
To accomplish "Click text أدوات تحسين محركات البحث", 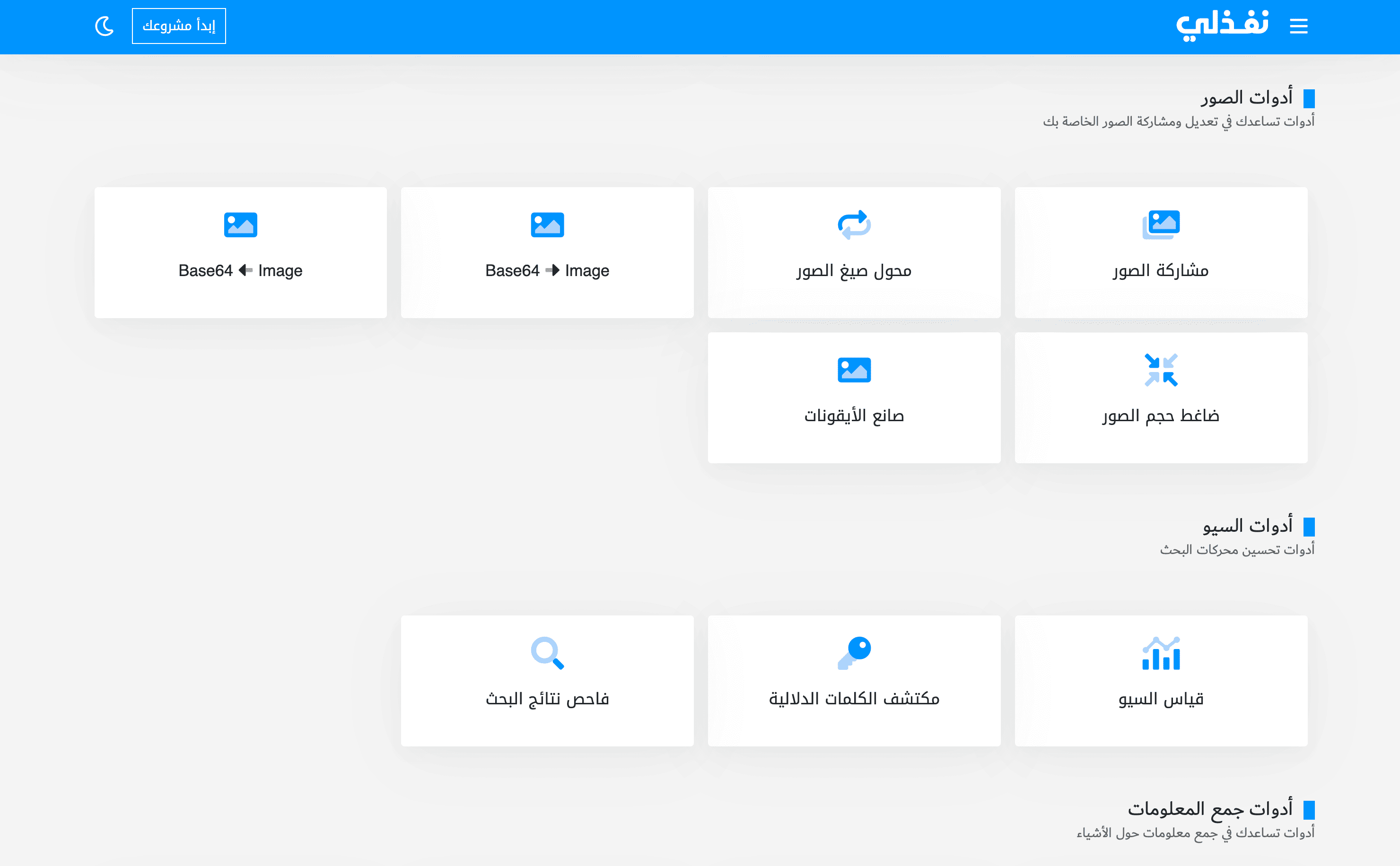I will coord(1237,550).
